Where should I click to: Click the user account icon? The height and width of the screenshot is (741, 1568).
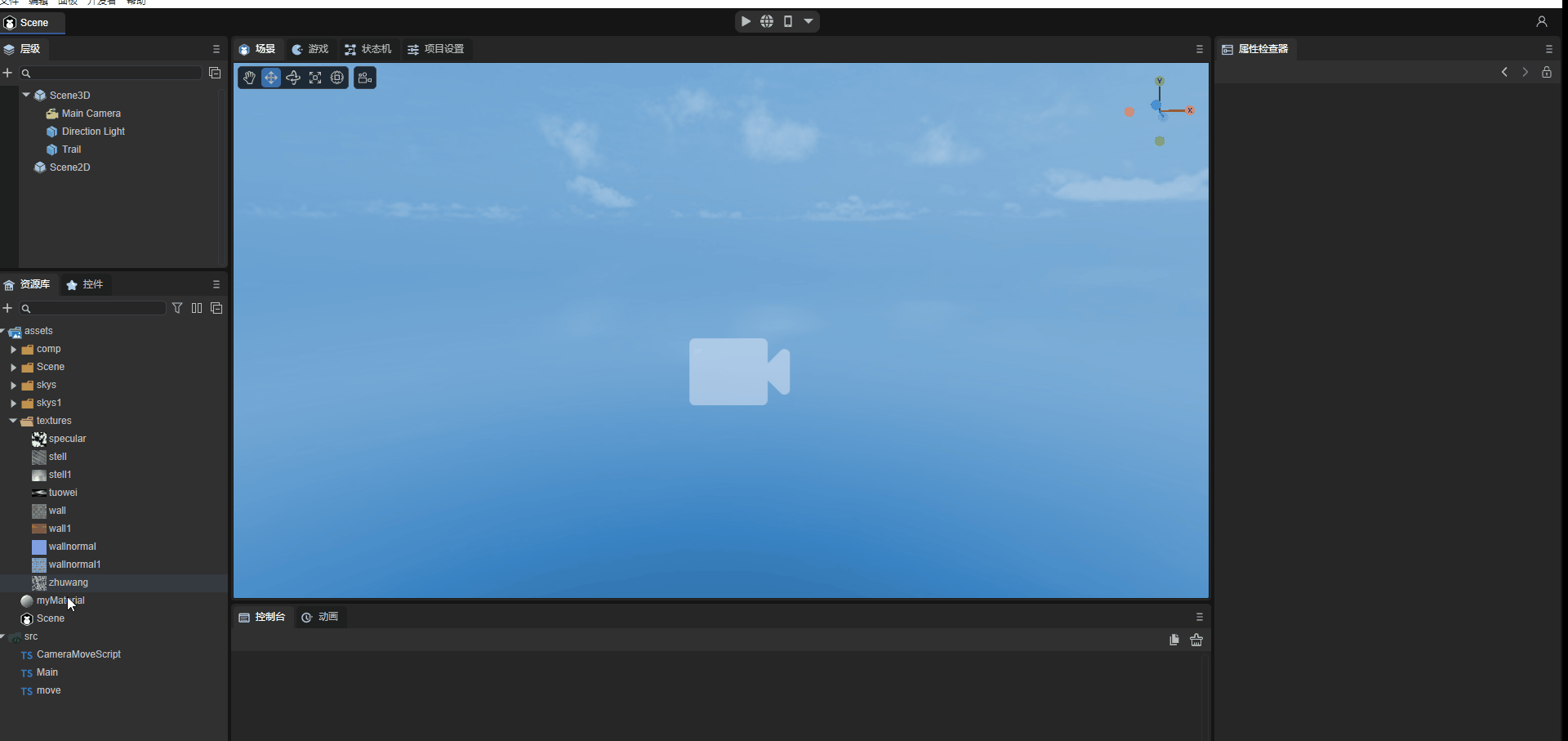coord(1541,22)
